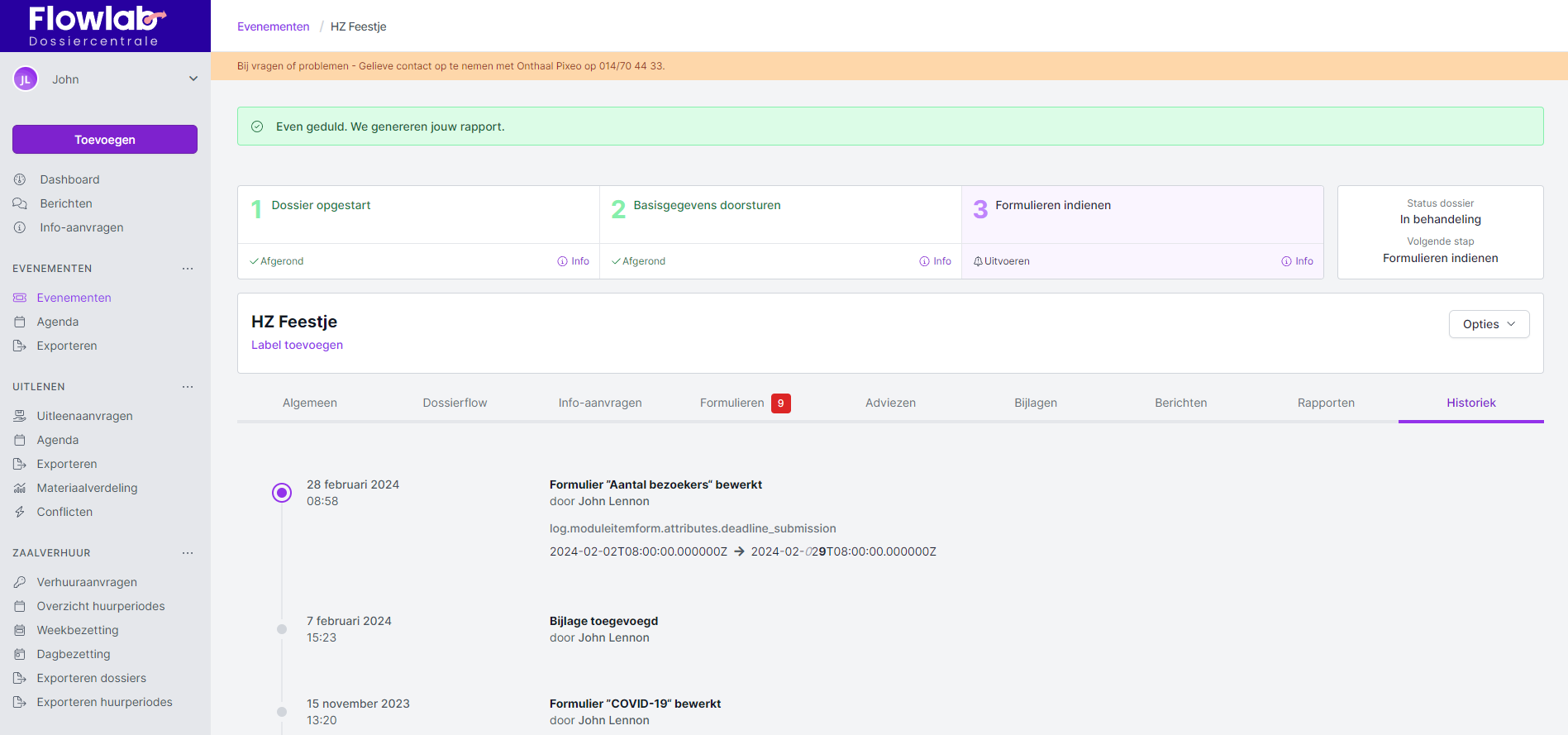Viewport: 1568px width, 735px height.
Task: Click the Weekbezetting calendar icon
Action: click(x=20, y=630)
